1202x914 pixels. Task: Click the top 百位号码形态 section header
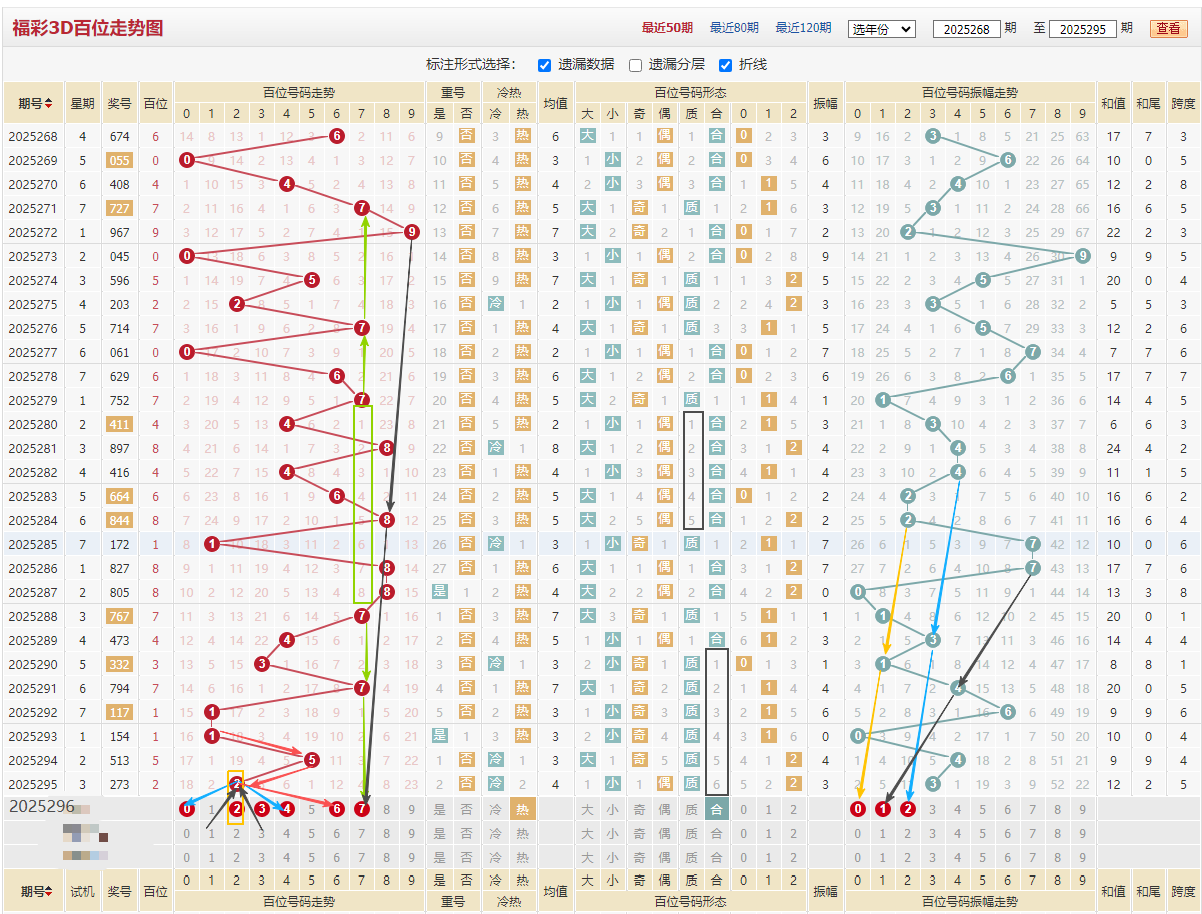coord(690,92)
